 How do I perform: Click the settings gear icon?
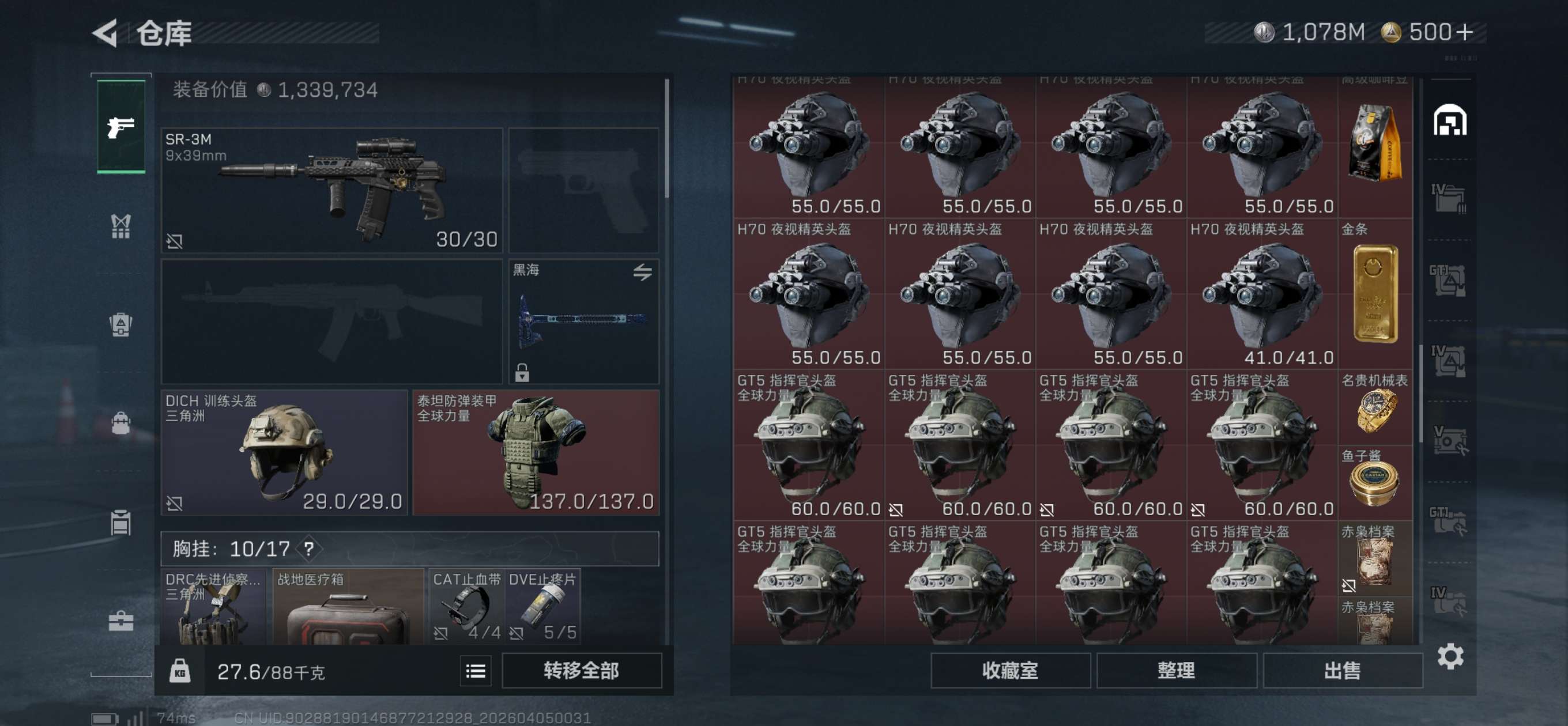[1450, 656]
